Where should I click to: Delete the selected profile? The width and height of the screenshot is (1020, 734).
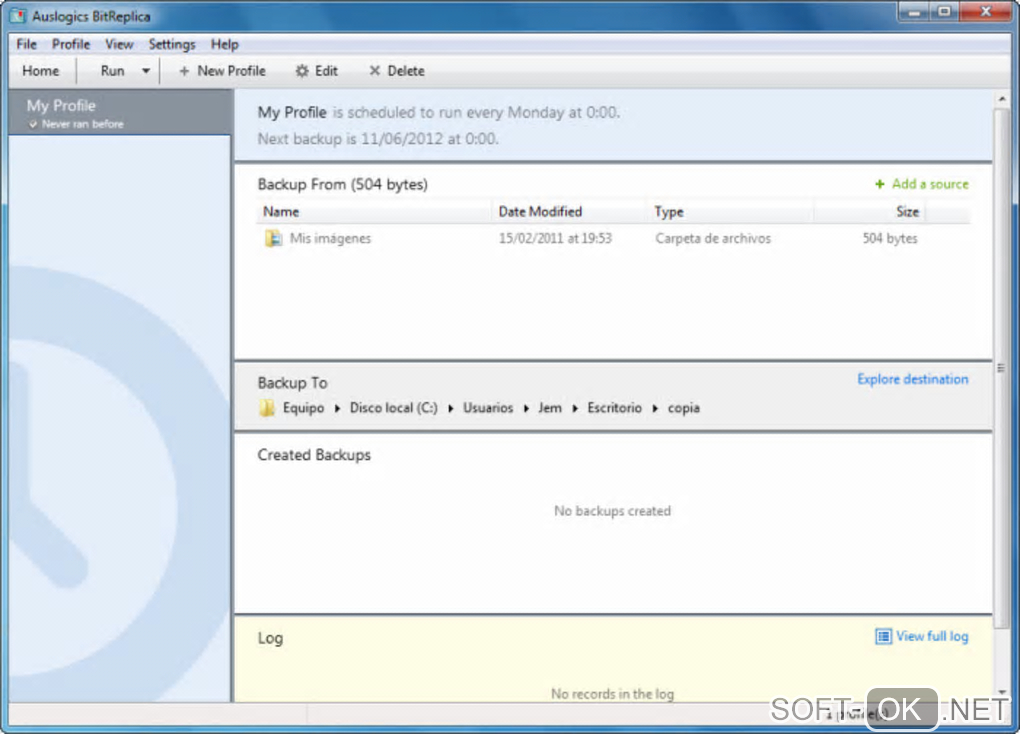pyautogui.click(x=396, y=71)
